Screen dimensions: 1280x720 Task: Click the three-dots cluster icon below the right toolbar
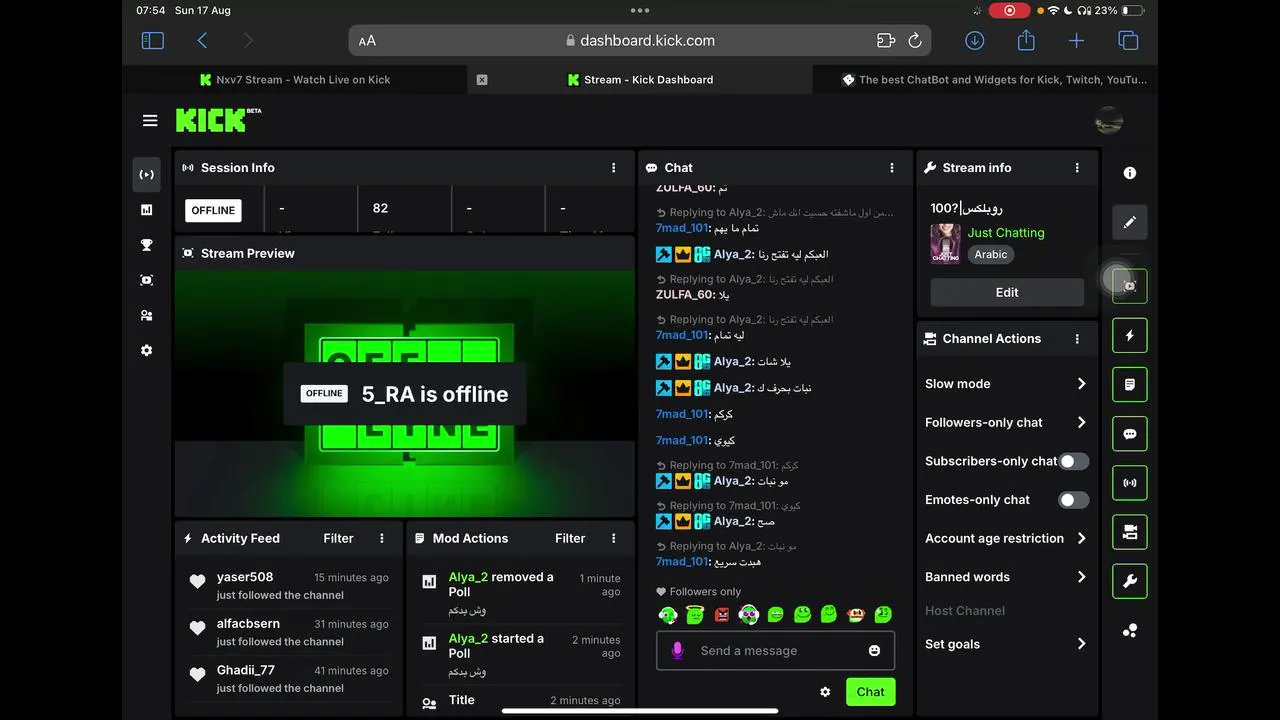(x=1130, y=630)
